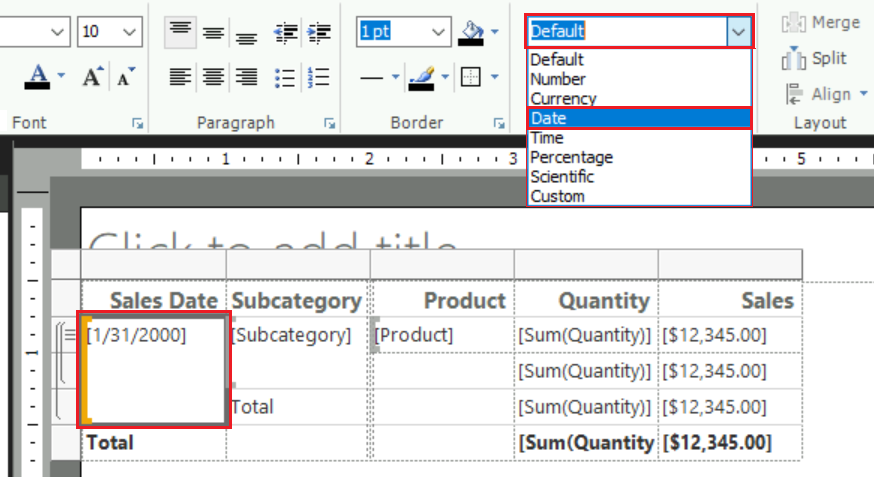
Task: Open the font size dropdown
Action: (x=129, y=32)
